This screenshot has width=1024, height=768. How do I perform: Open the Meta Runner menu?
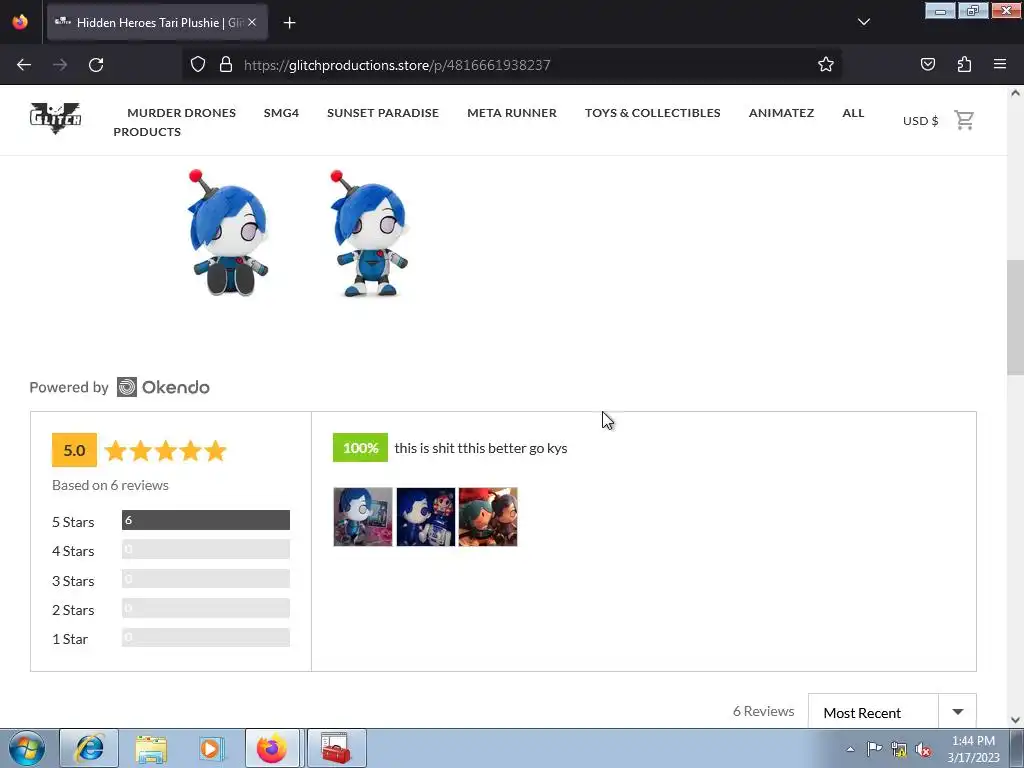(x=512, y=112)
